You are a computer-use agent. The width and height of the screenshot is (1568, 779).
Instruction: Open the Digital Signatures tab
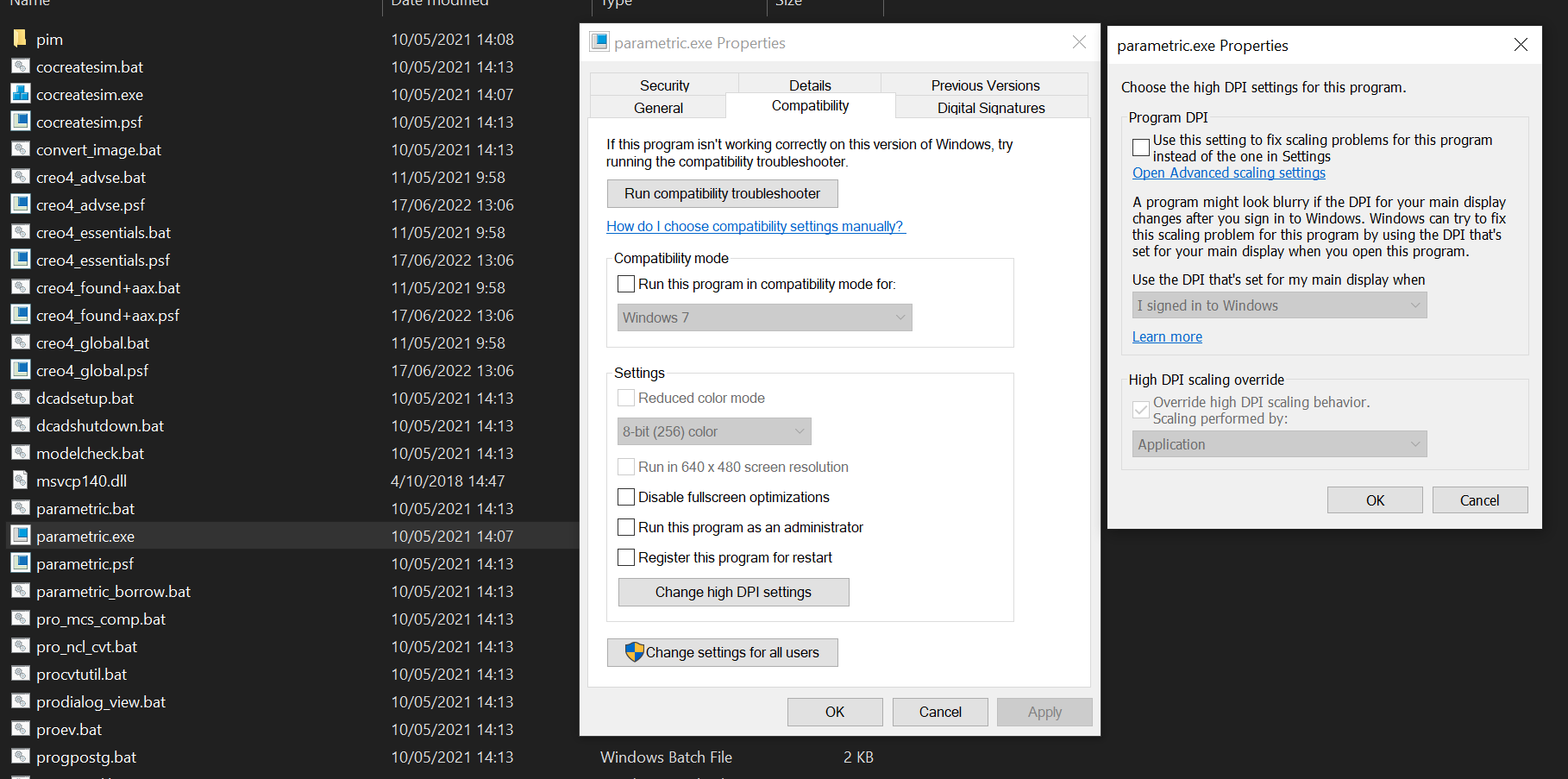(x=991, y=107)
